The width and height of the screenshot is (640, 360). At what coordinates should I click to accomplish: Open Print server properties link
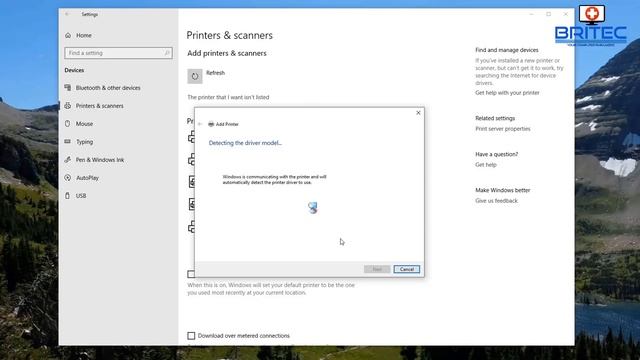tap(502, 129)
